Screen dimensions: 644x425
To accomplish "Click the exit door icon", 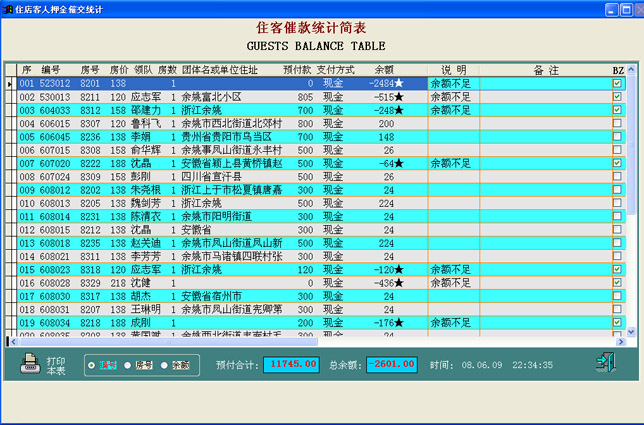I will point(604,363).
